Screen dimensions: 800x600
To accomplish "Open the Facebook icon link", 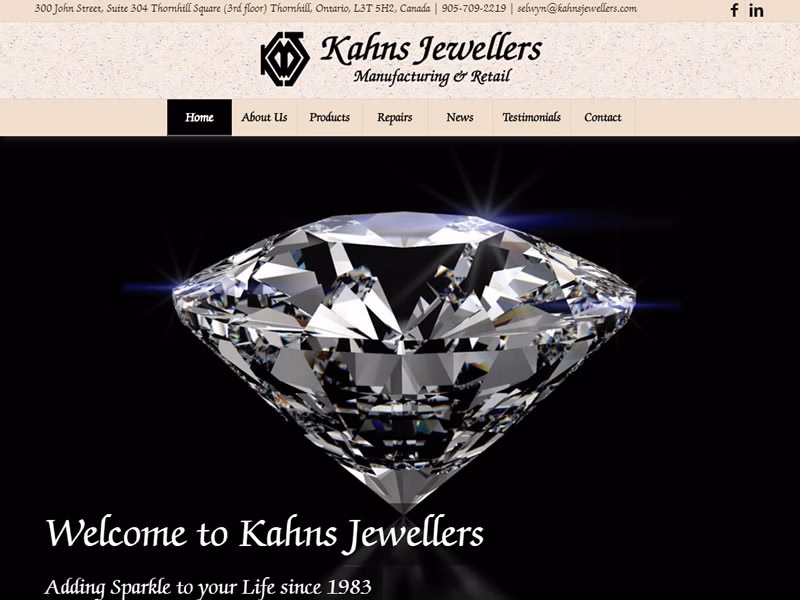I will 734,10.
